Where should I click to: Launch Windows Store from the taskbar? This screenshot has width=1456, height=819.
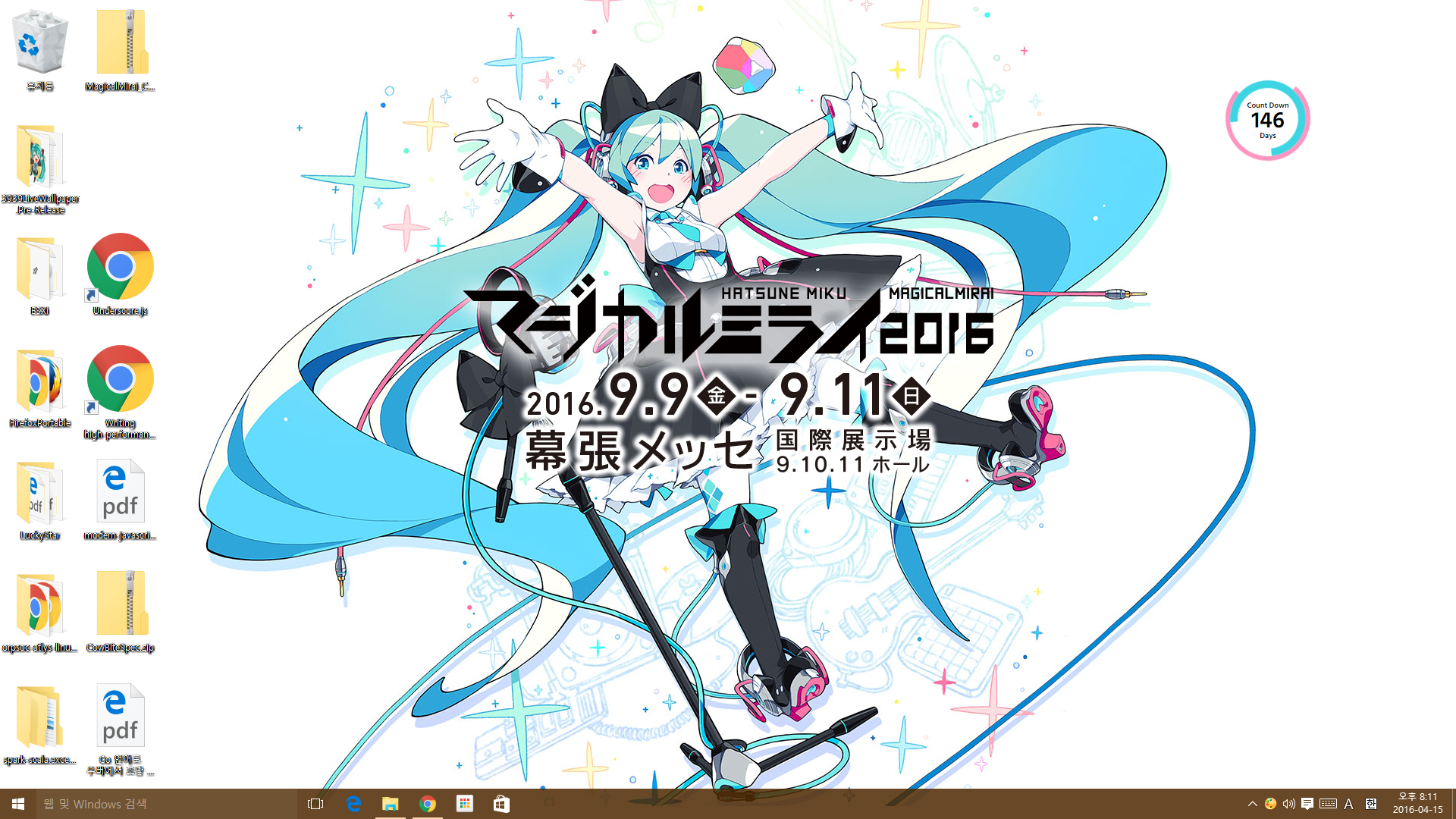tap(501, 804)
